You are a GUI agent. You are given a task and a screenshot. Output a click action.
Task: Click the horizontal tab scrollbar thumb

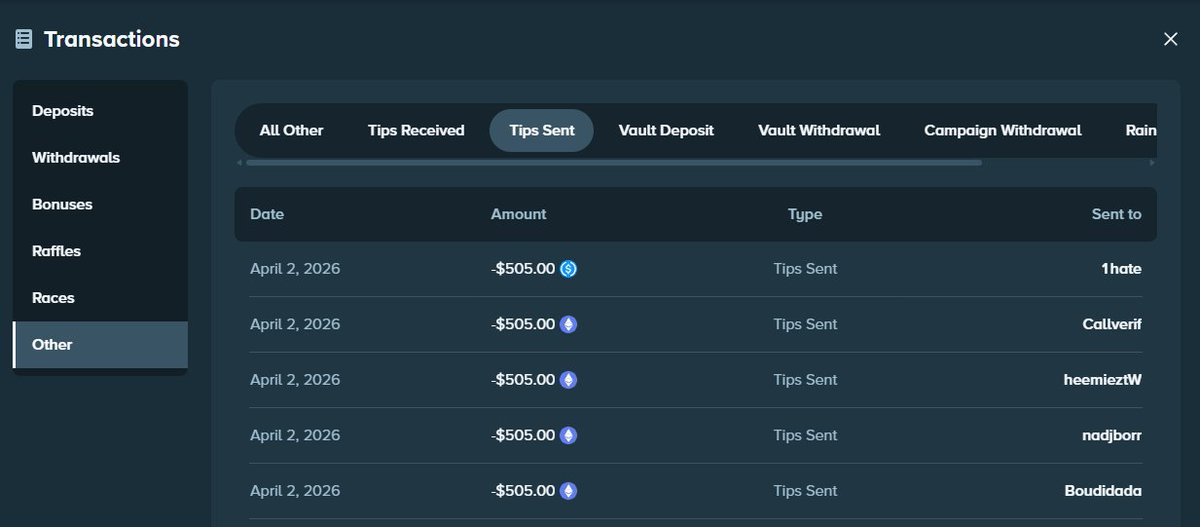tap(614, 162)
